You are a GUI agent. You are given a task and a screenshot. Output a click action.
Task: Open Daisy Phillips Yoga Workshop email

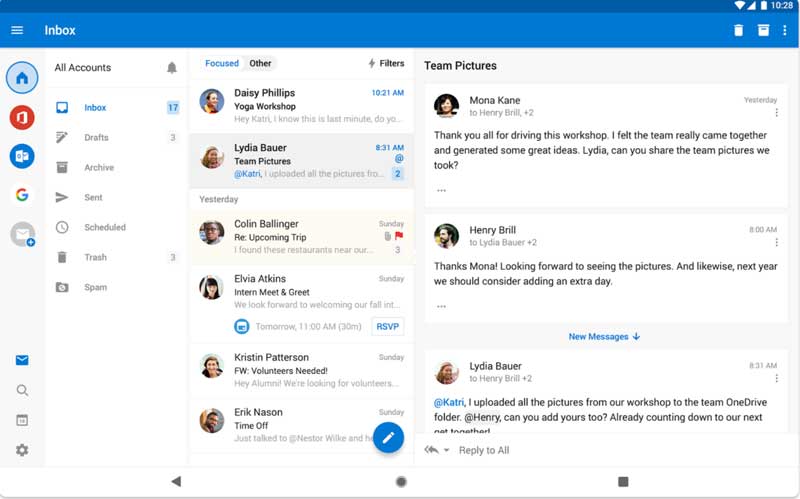coord(302,106)
